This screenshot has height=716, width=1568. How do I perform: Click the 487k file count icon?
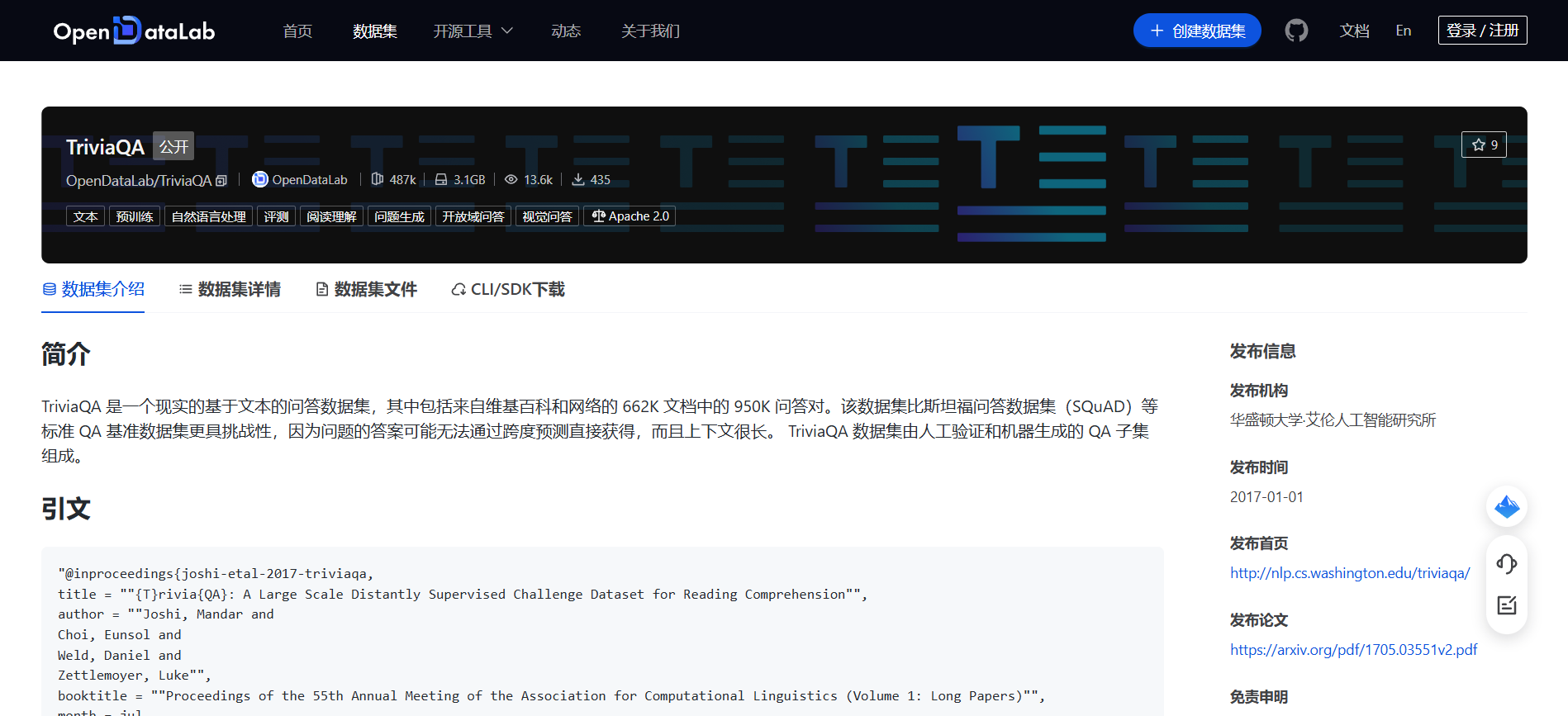point(378,179)
